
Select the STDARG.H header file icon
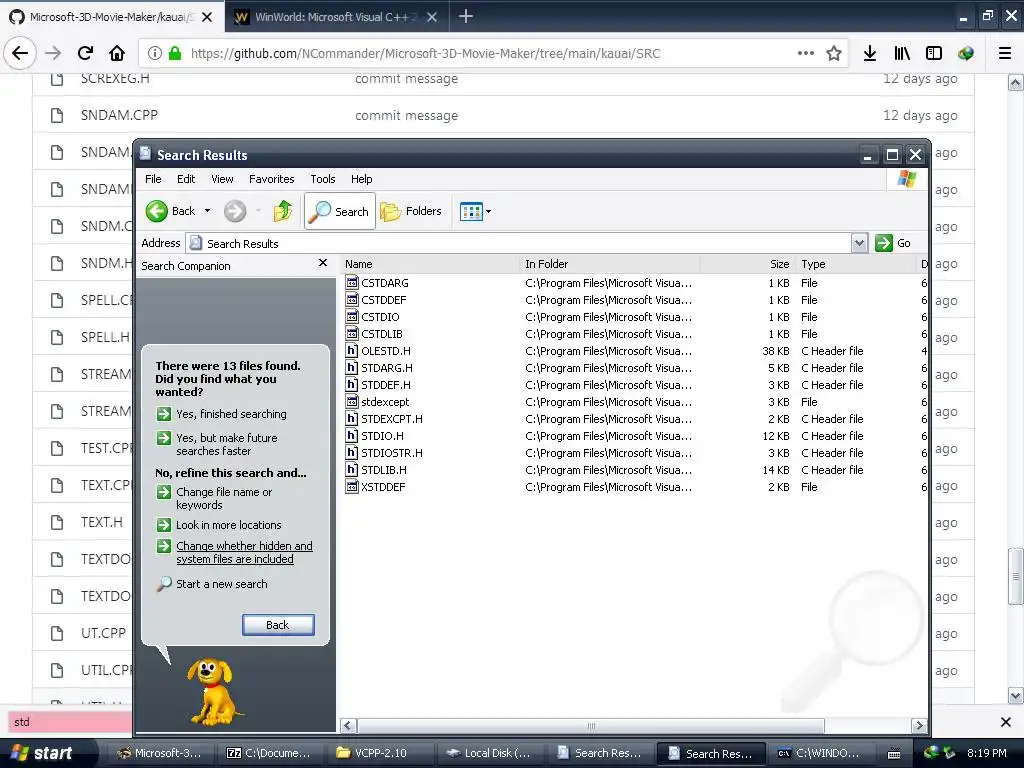352,368
